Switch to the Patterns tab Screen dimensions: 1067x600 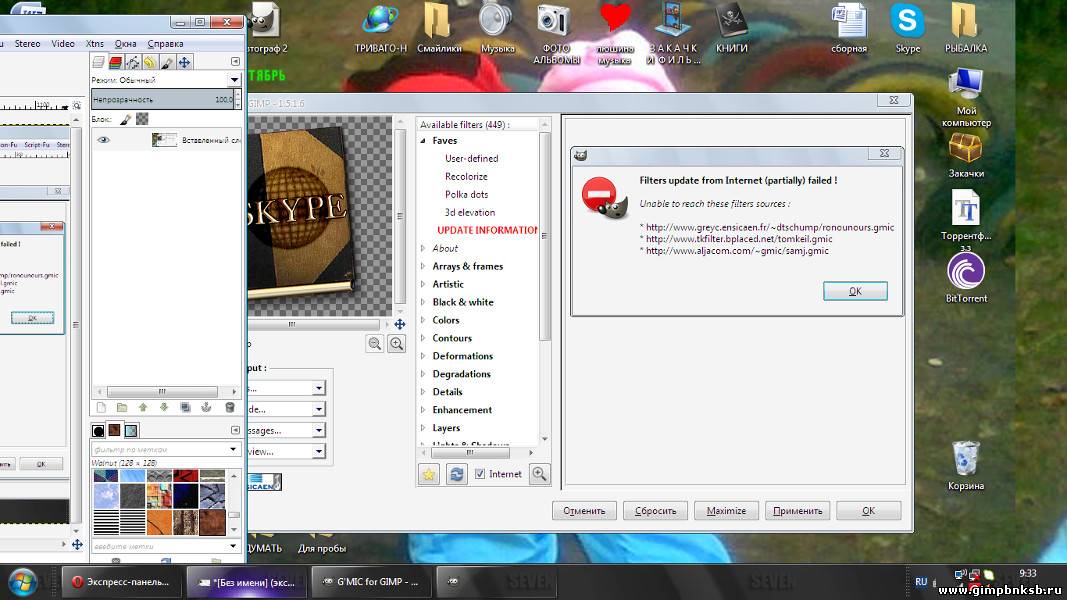click(114, 431)
